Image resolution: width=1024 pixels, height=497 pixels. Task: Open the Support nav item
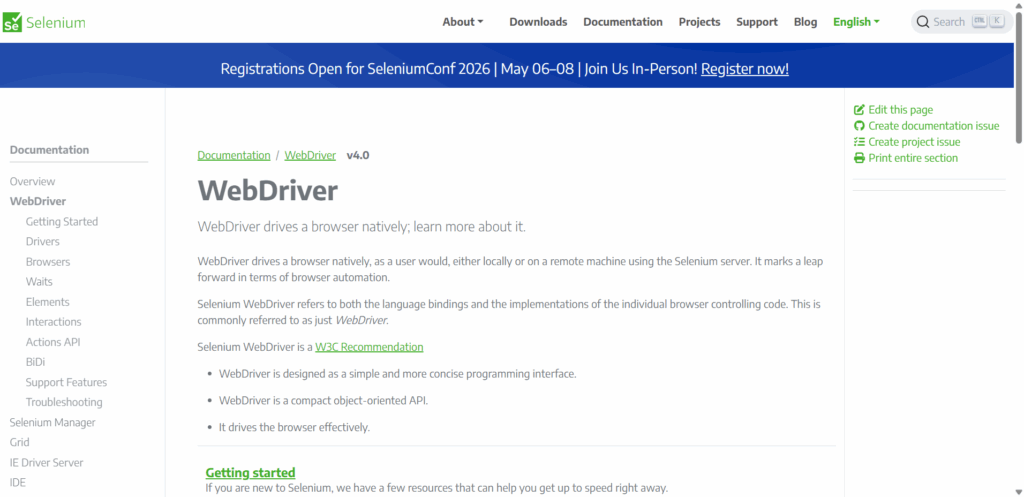757,22
